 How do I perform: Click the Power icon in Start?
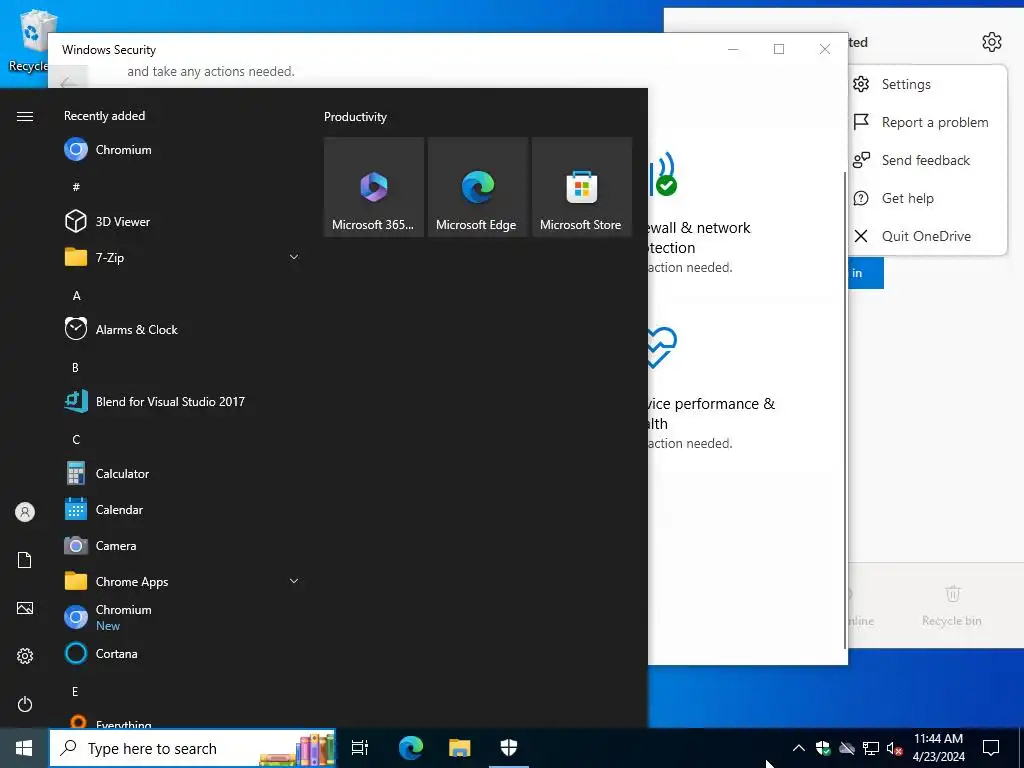[25, 704]
